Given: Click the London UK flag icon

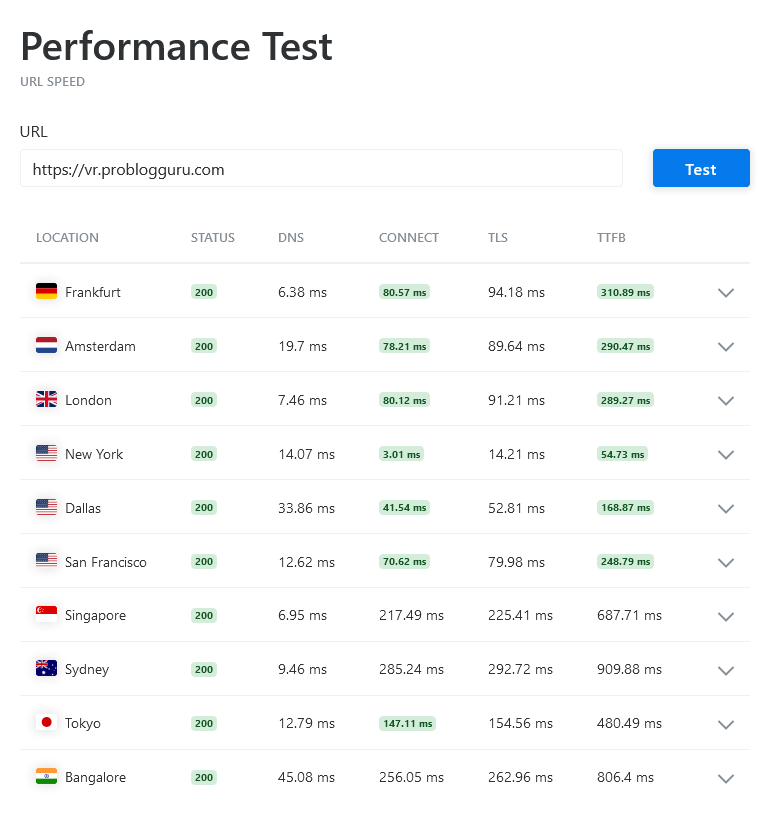Looking at the screenshot, I should pos(46,400).
